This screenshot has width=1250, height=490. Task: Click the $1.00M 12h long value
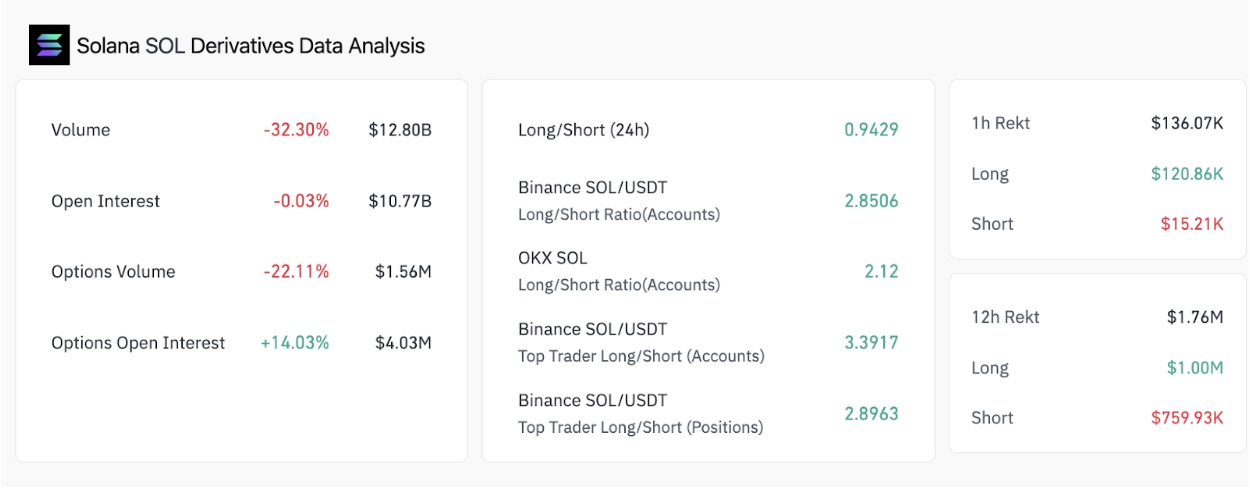pyautogui.click(x=1195, y=368)
